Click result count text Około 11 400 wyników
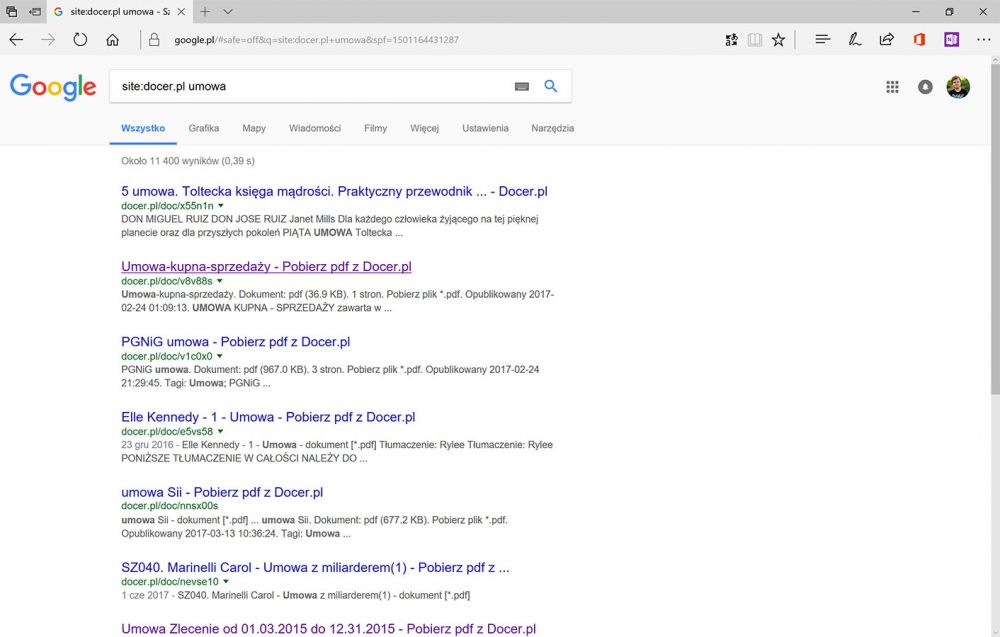Viewport: 1000px width, 637px height. 188,161
